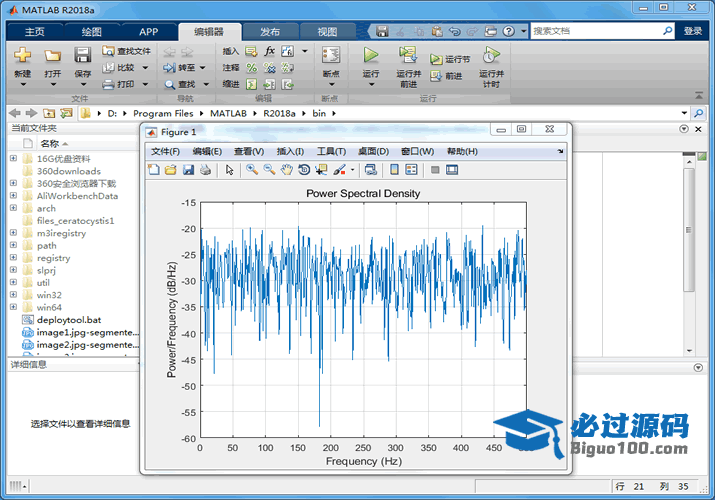
Task: Select the Zoom In tool in Figure
Action: tap(252, 170)
